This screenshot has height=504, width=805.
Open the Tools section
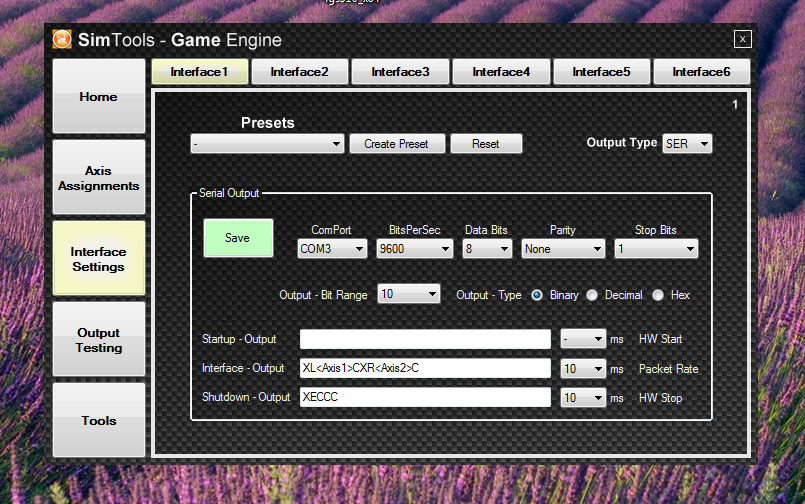tap(99, 420)
